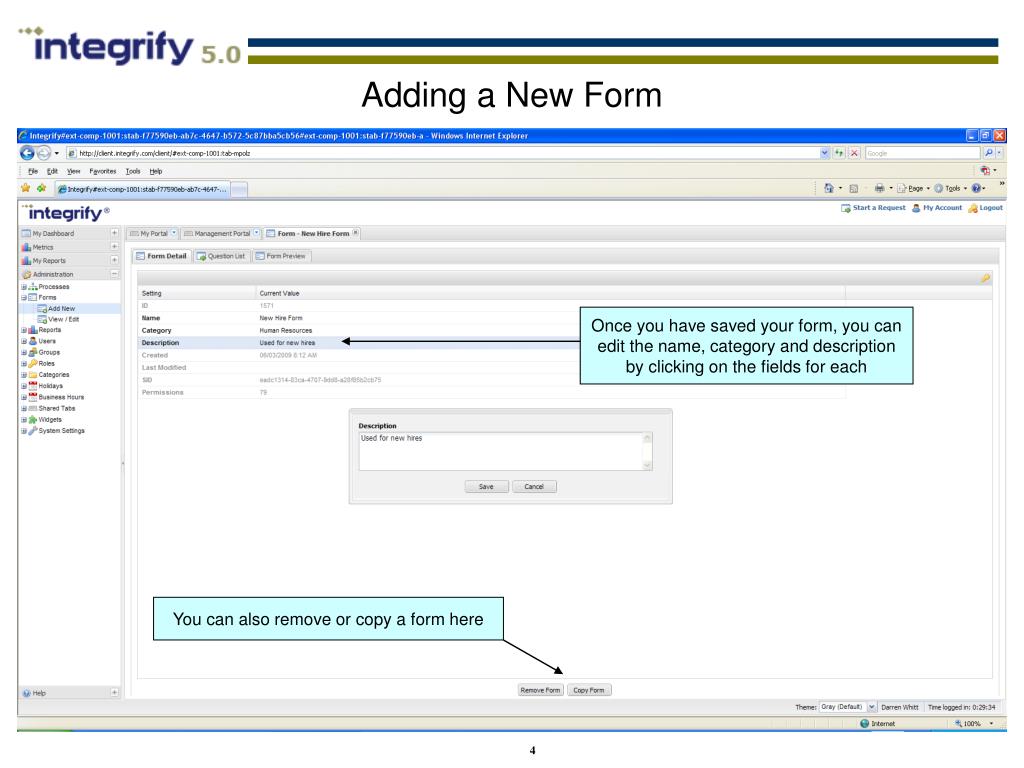Screen dimensions: 1024x768
Task: Open the IE Page menu dropdown
Action: [x=913, y=188]
